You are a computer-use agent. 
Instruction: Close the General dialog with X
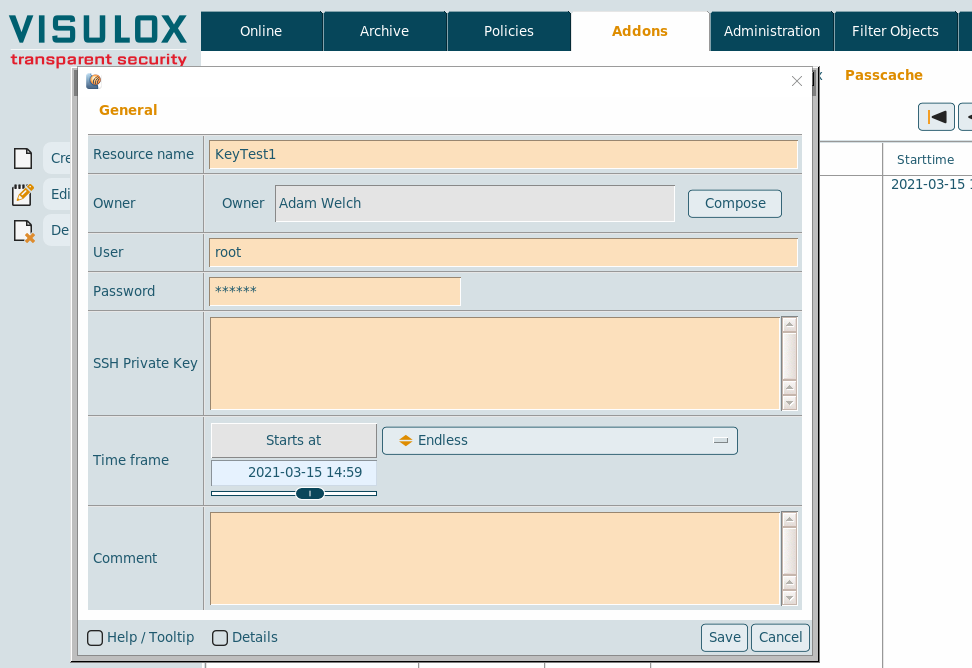pyautogui.click(x=797, y=82)
